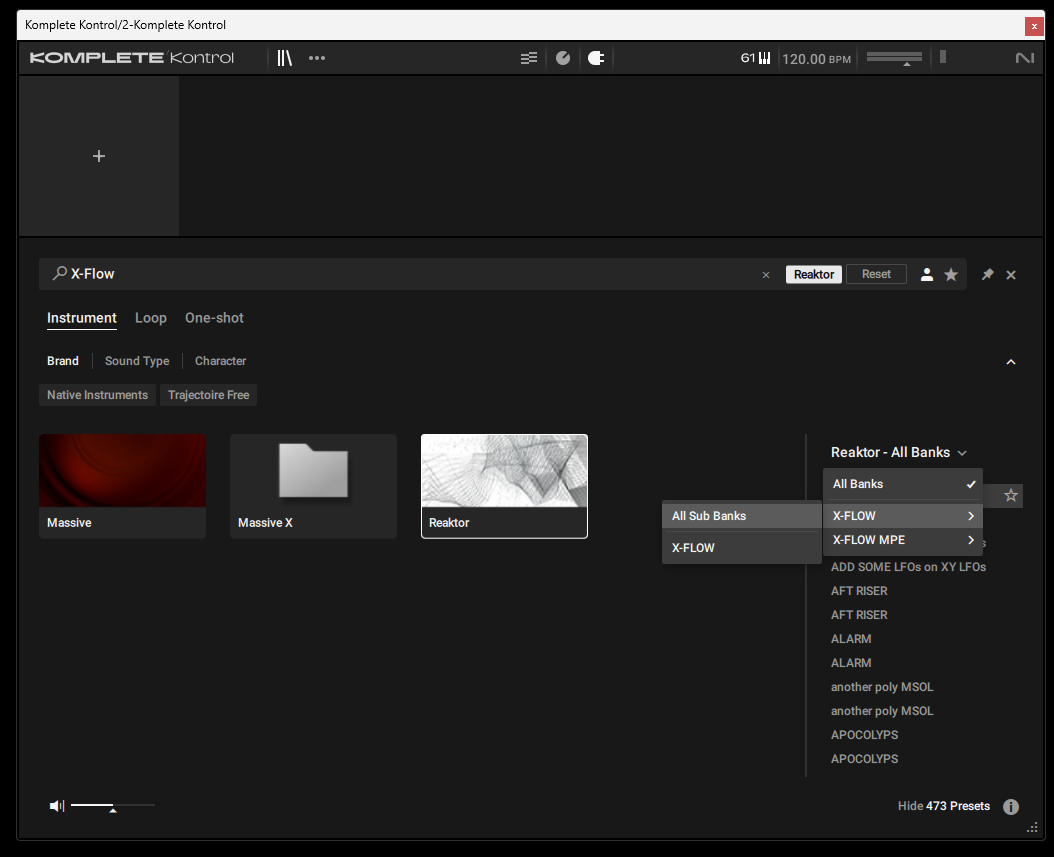Screen dimensions: 1054x857
Task: Remove the Reaktor filter tag
Action: pos(813,274)
